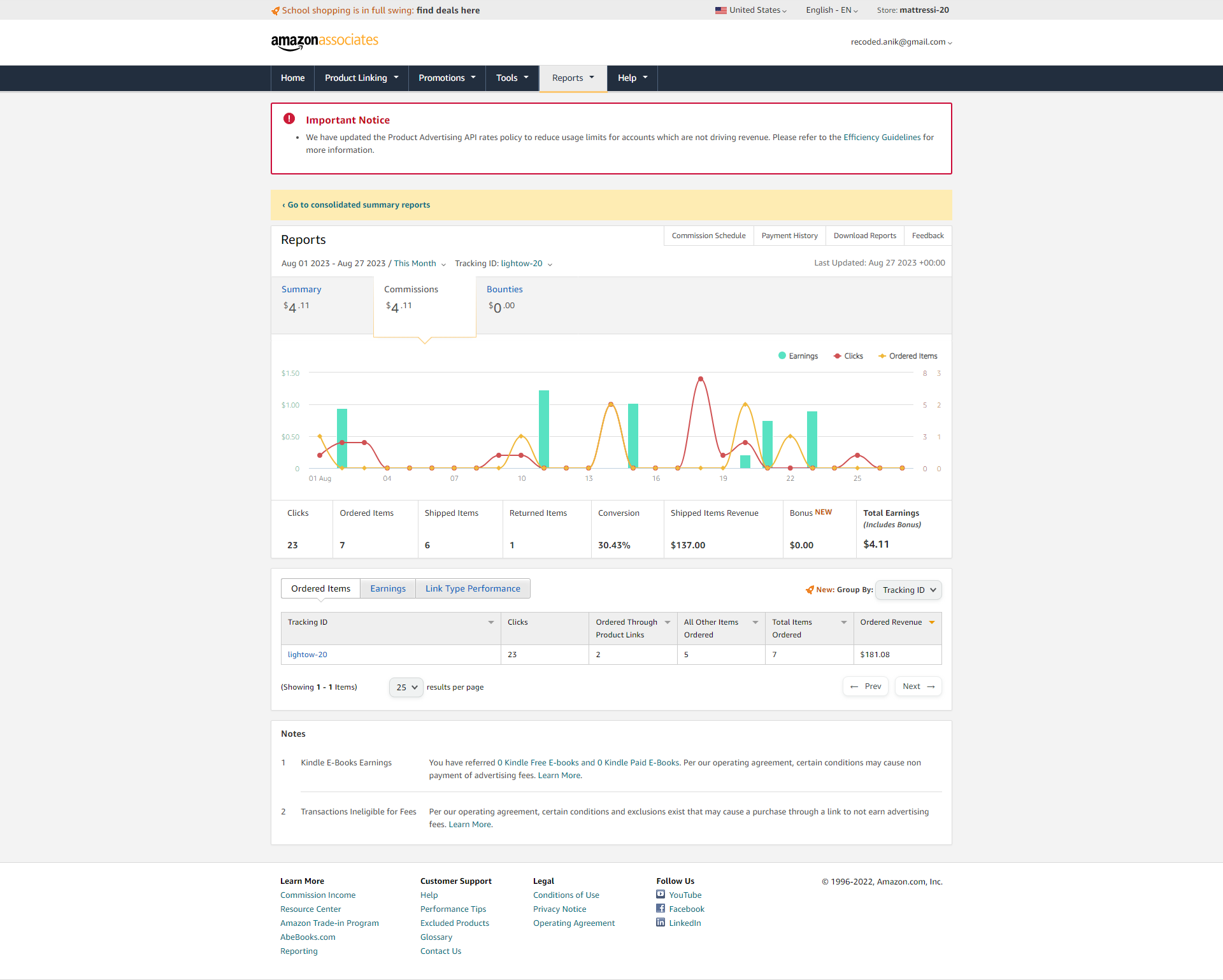Click Learn More in Kindle E-Books note

tap(559, 776)
